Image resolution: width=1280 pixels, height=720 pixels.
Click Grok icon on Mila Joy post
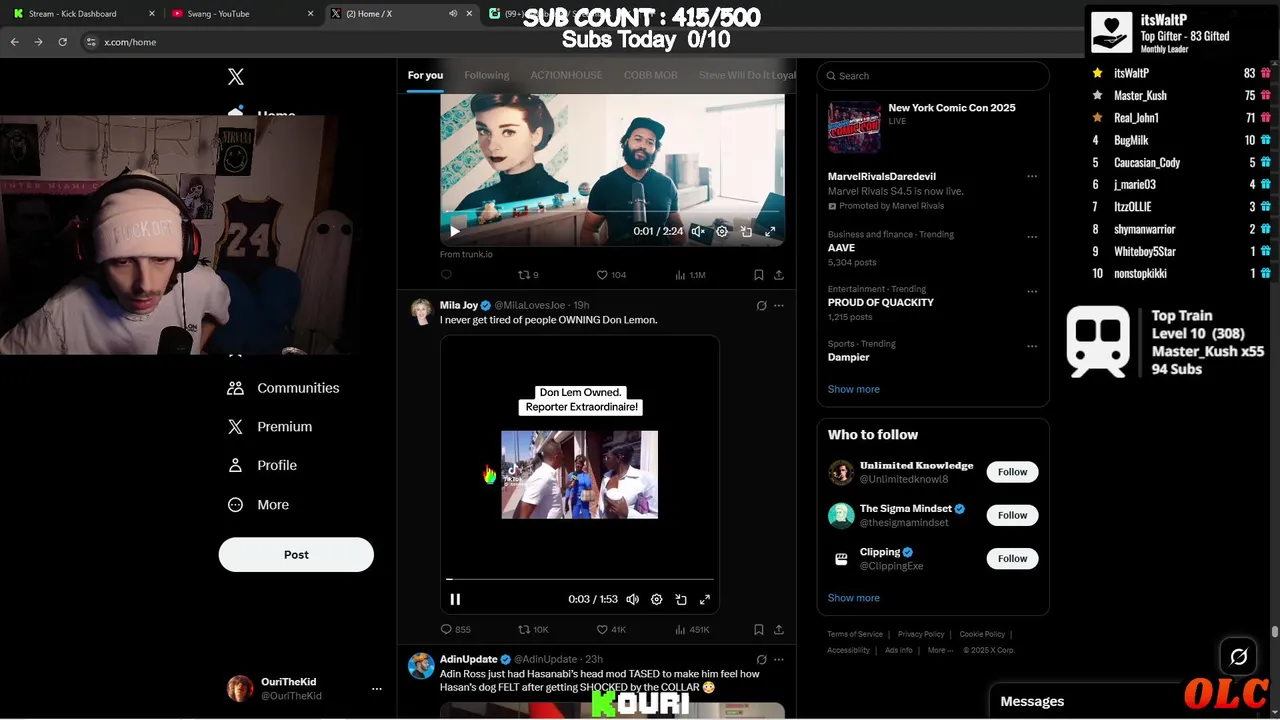click(x=761, y=306)
